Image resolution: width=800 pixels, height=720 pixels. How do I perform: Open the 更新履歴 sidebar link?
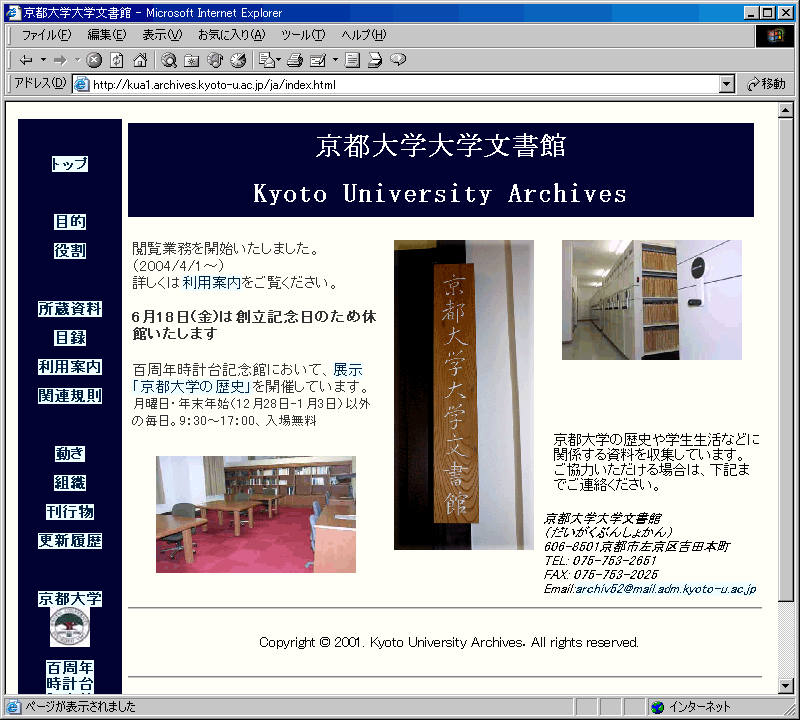[x=70, y=541]
